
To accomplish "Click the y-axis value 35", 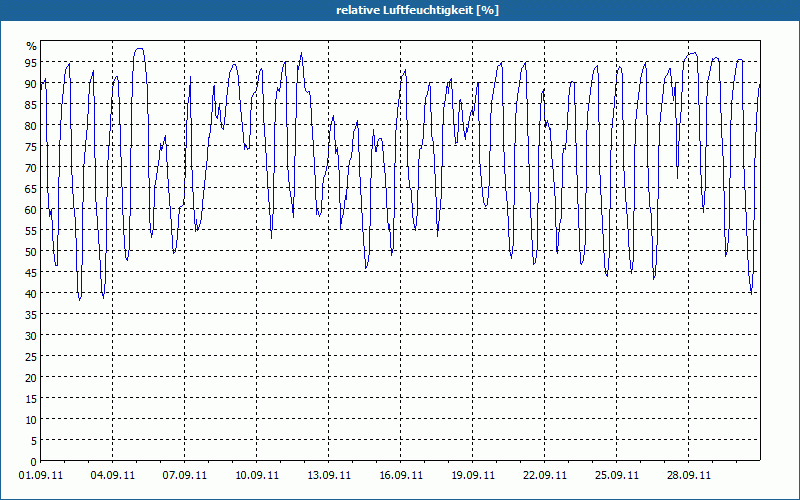I will [x=31, y=314].
